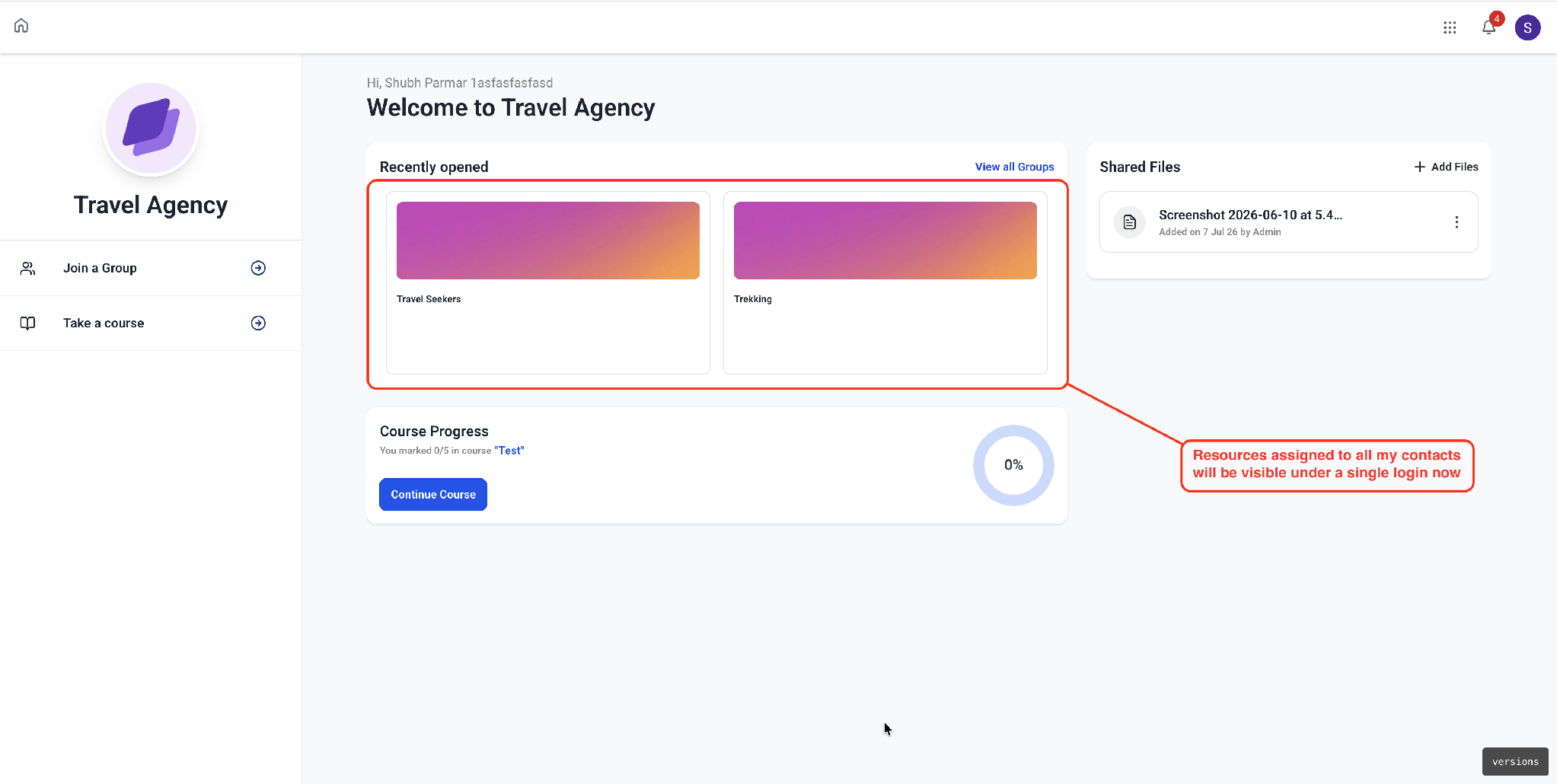Click the Shared Files heading
Screen dimensions: 1557x784
(x=1140, y=167)
